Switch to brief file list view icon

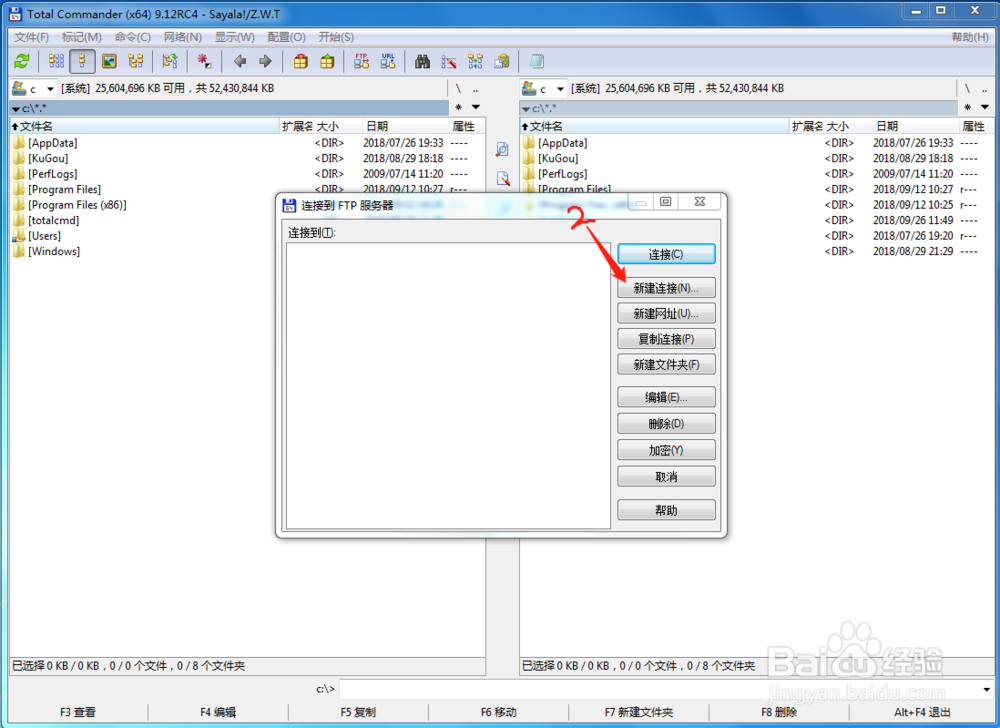tap(56, 61)
